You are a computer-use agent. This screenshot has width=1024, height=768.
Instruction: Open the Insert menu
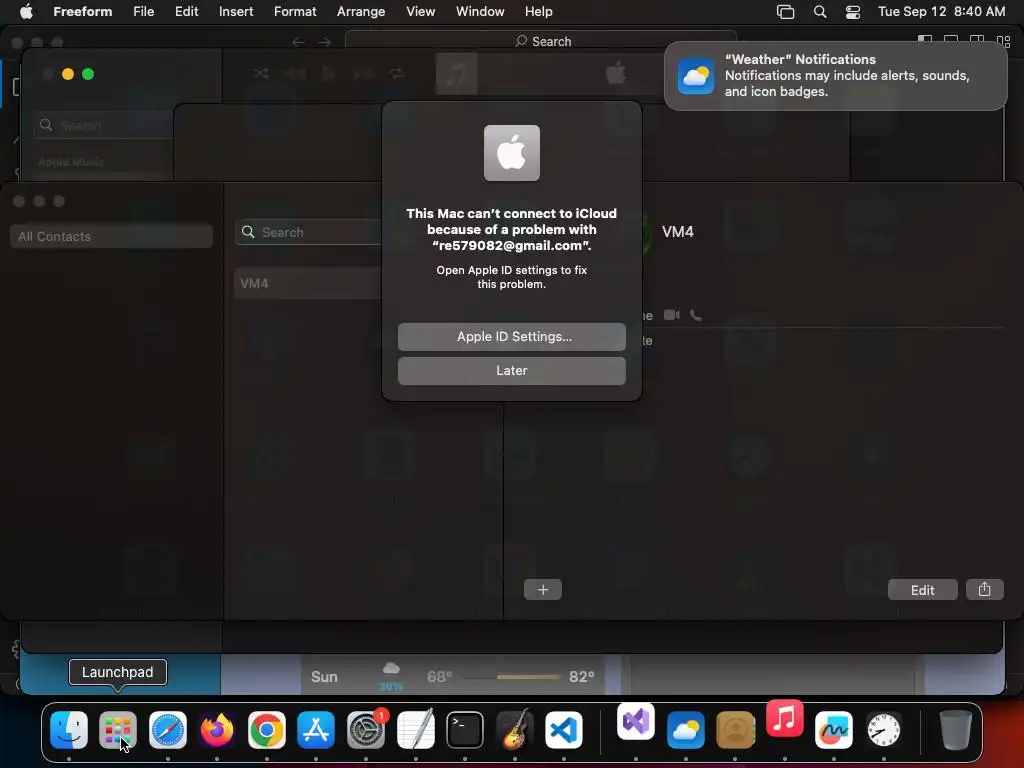(x=236, y=12)
